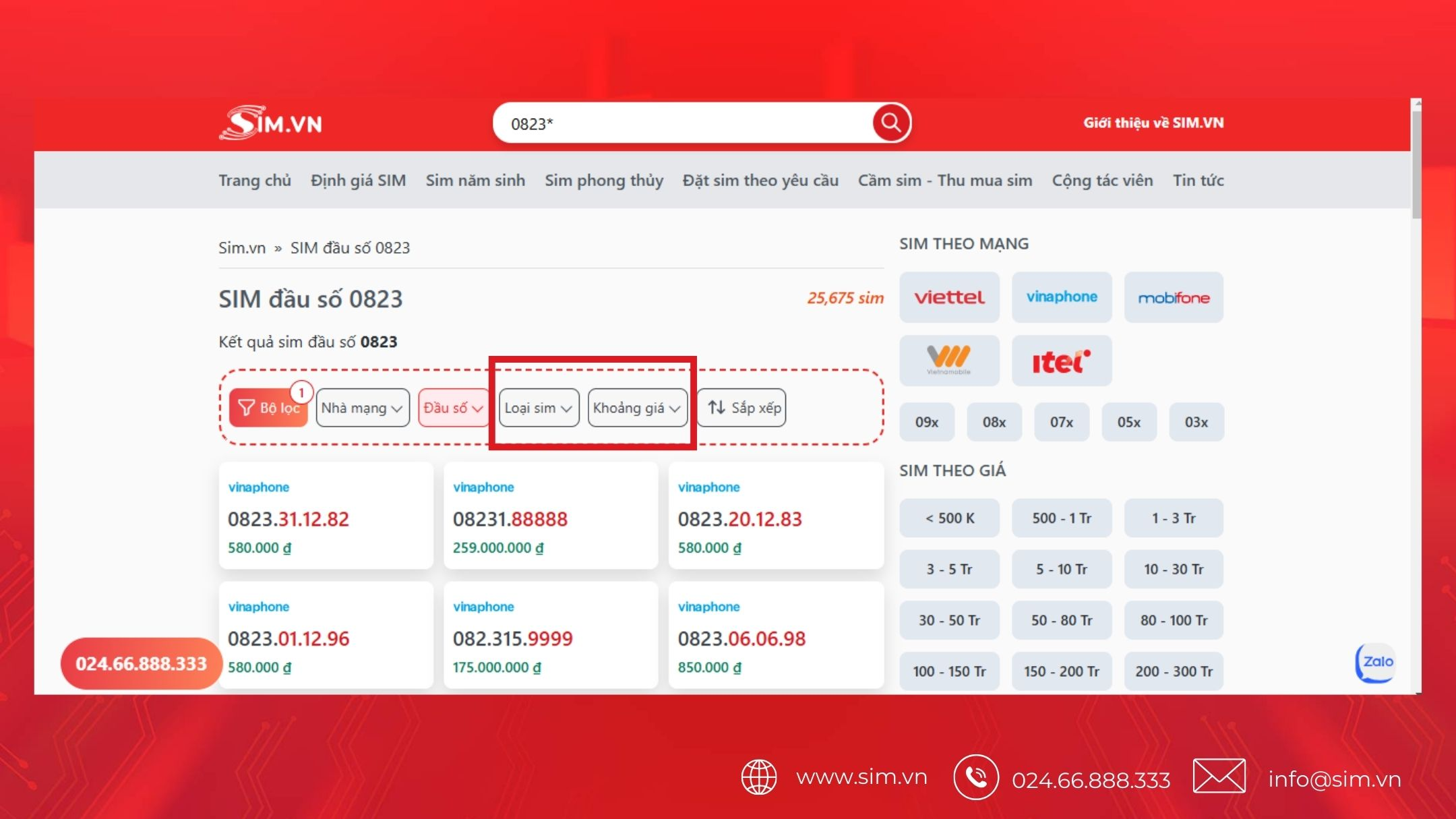The width and height of the screenshot is (1456, 819).
Task: Select price range 150 - 200 Tr
Action: (x=1062, y=671)
